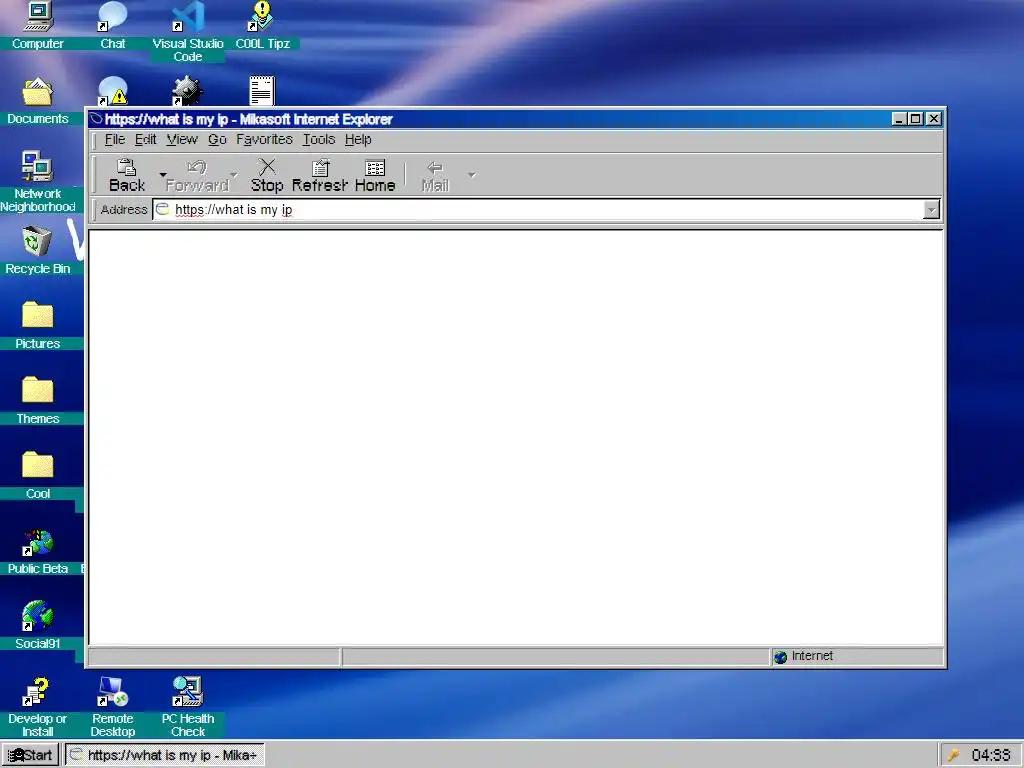Go to the Home page
Viewport: 1024px width, 768px height.
[x=375, y=176]
